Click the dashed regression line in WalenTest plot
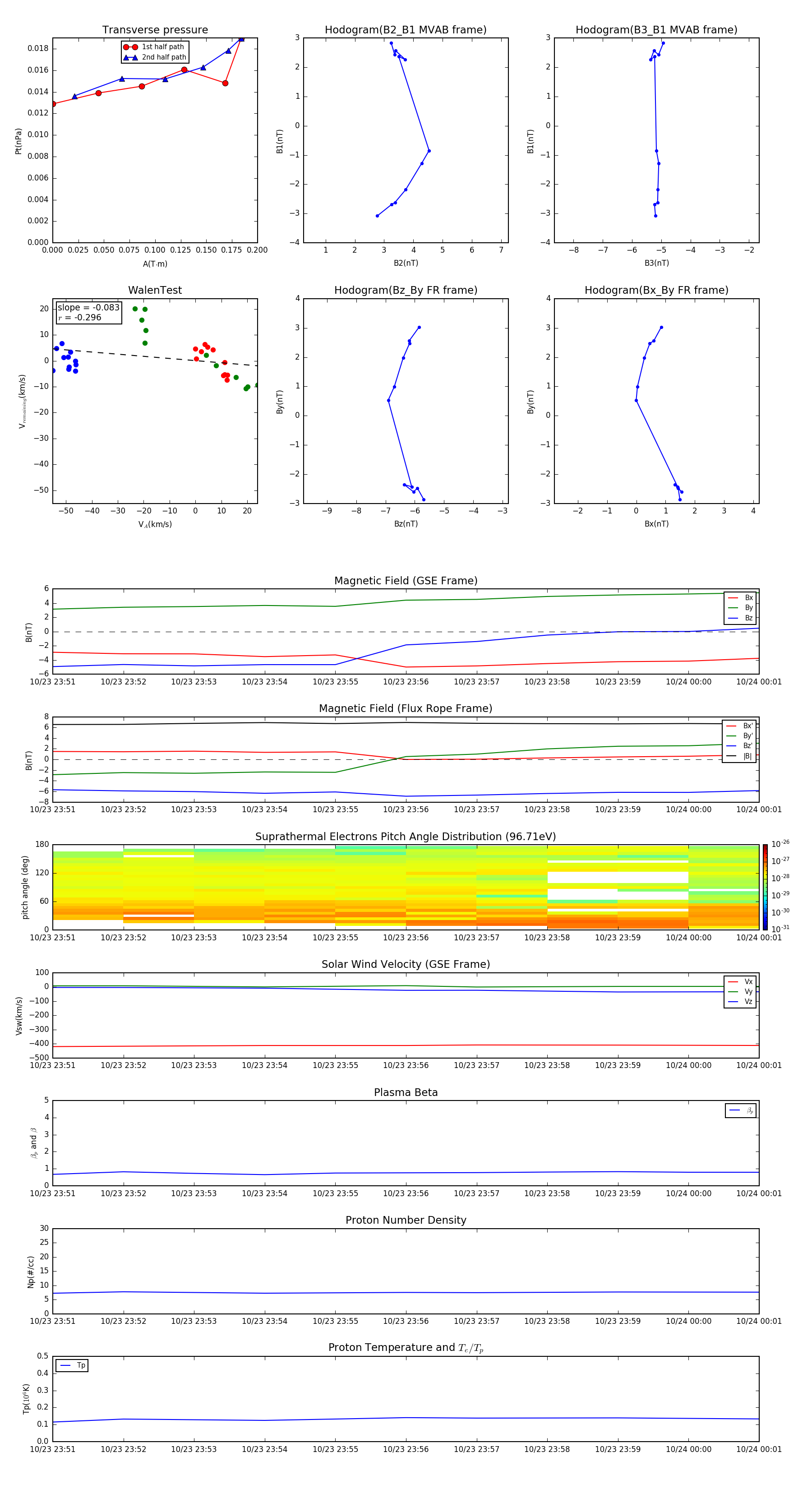The image size is (812, 1489). (x=155, y=356)
